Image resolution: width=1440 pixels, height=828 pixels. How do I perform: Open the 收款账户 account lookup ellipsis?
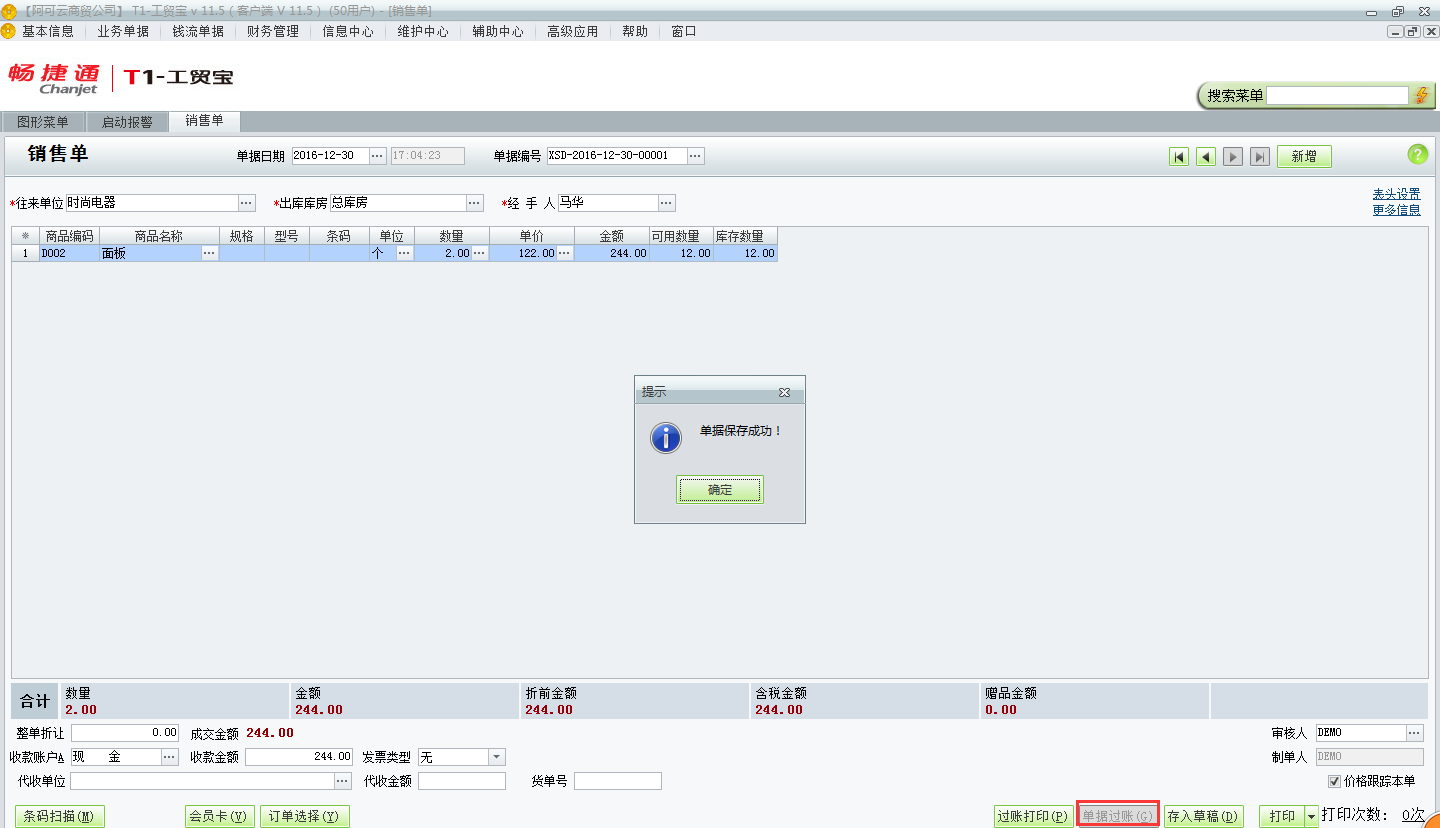[166, 757]
